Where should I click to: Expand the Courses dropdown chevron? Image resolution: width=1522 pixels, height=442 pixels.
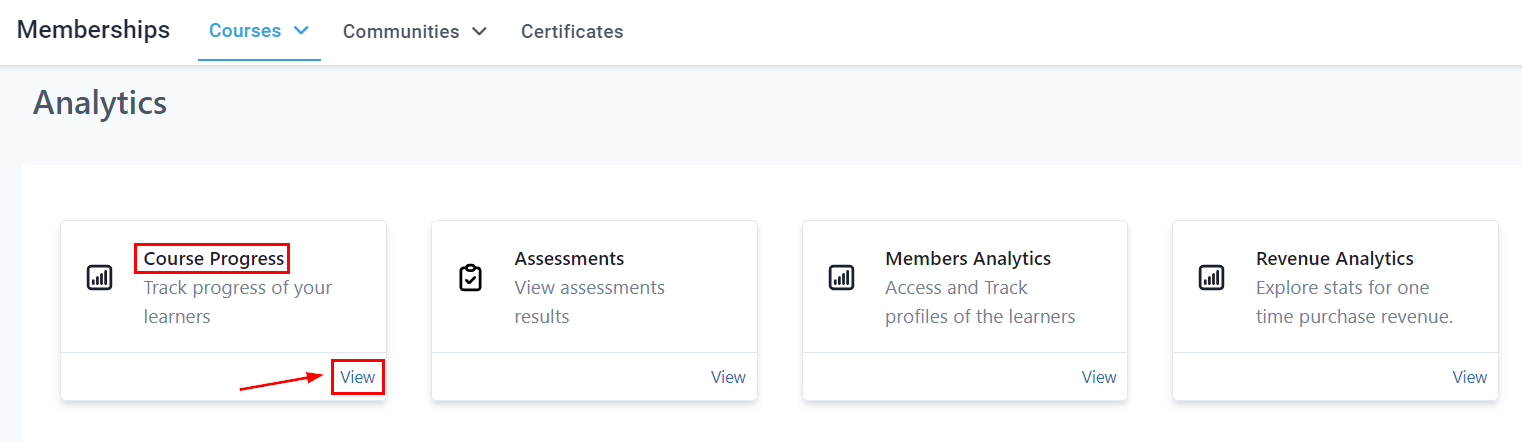301,31
